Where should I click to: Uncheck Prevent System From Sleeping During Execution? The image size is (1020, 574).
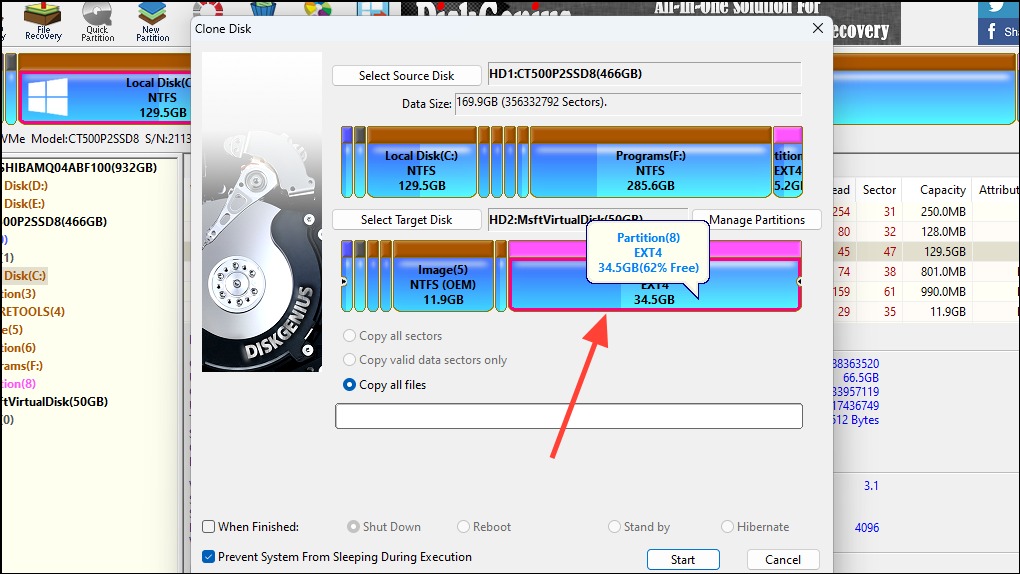(209, 556)
